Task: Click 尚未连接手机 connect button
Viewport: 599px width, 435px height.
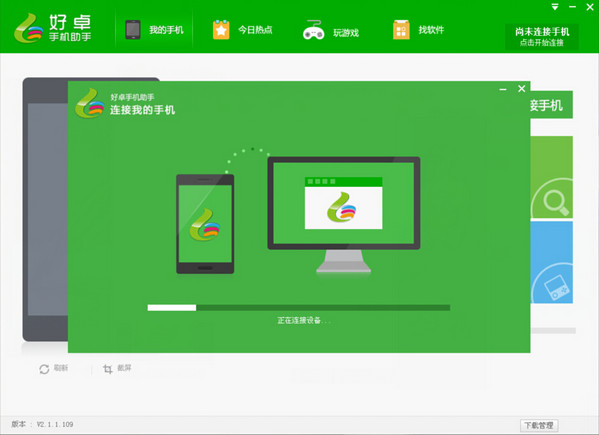Action: (542, 37)
